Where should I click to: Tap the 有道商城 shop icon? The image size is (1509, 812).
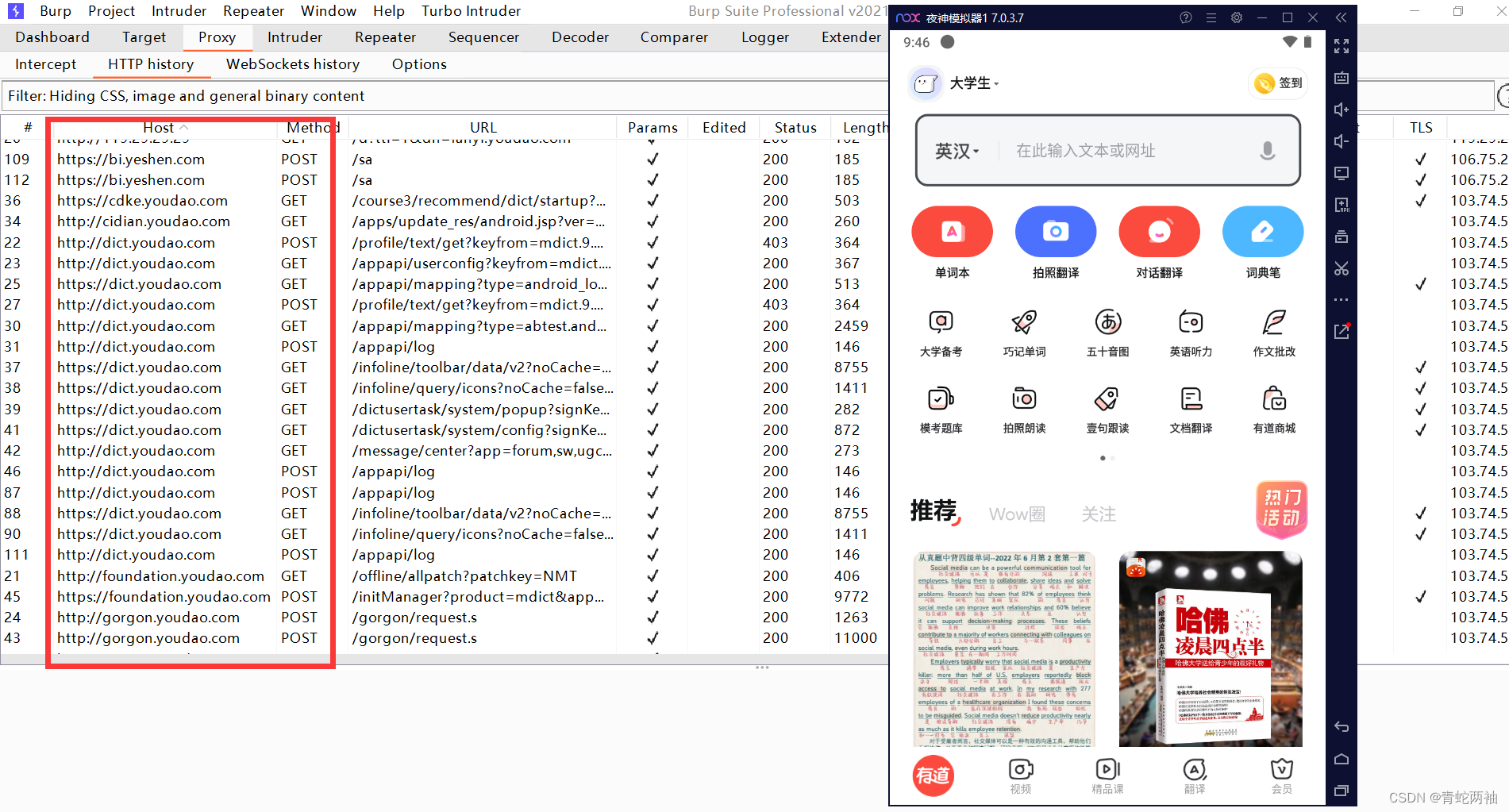[1274, 398]
